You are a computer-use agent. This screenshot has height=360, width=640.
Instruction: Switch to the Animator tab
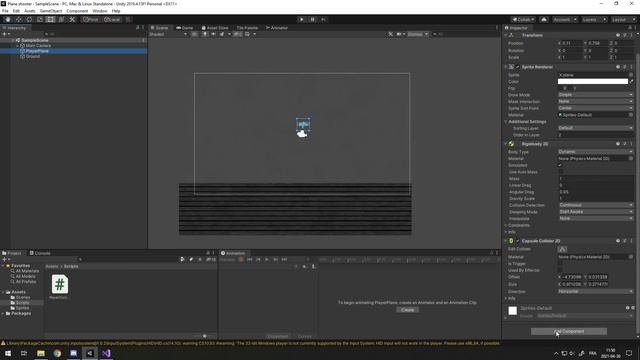(x=277, y=28)
